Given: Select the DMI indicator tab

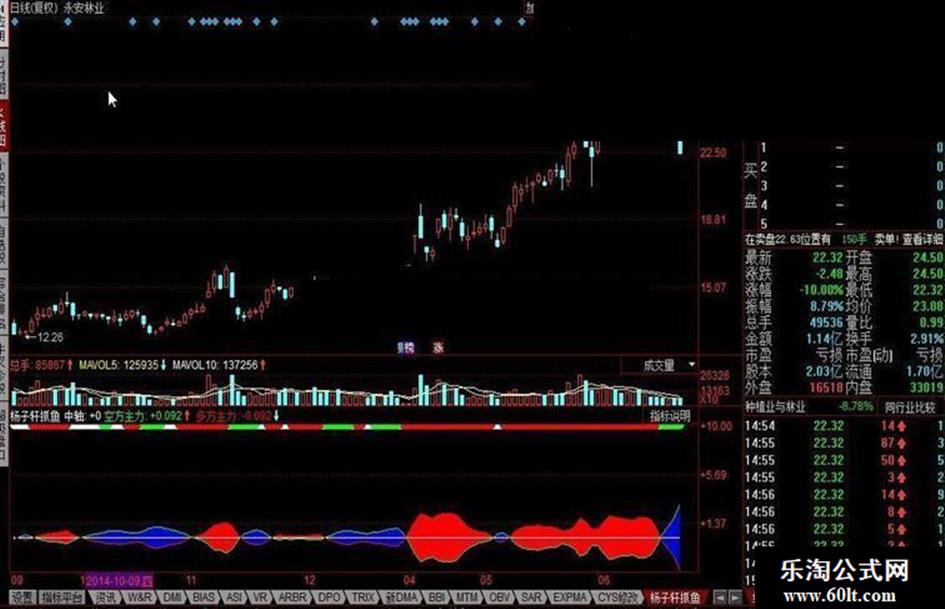Looking at the screenshot, I should click(x=172, y=597).
